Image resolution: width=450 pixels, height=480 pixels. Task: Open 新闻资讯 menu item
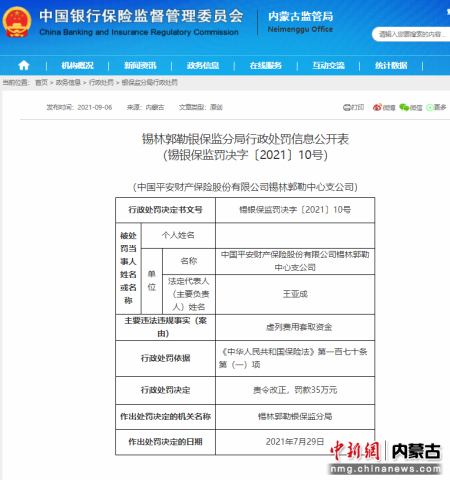pos(140,66)
